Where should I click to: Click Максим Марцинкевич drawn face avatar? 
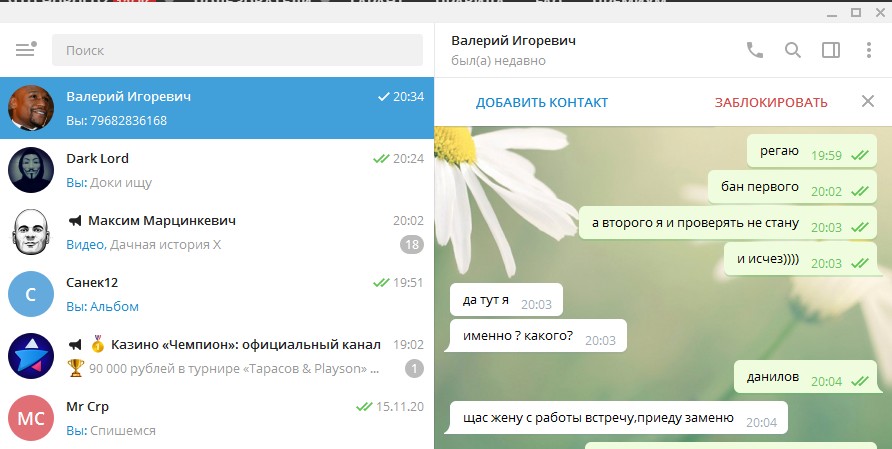[x=31, y=232]
